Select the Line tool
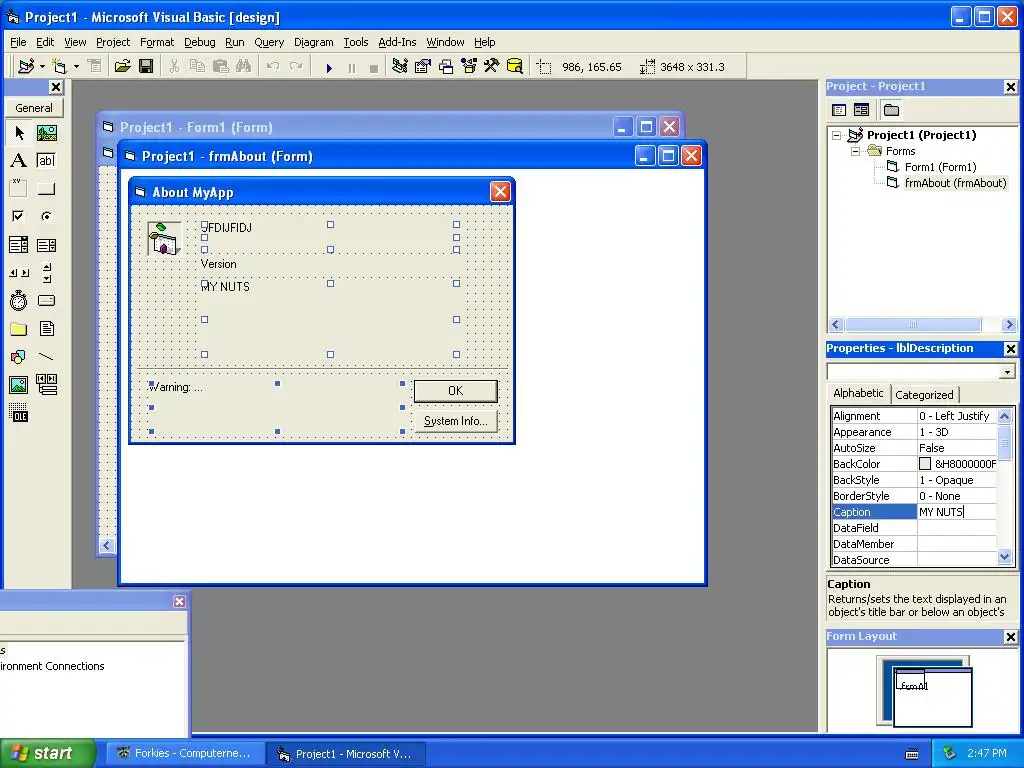The height and width of the screenshot is (768, 1024). [46, 357]
